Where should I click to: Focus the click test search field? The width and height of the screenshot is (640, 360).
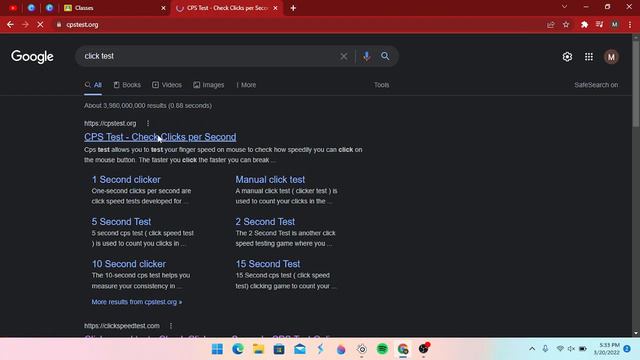[x=208, y=56]
